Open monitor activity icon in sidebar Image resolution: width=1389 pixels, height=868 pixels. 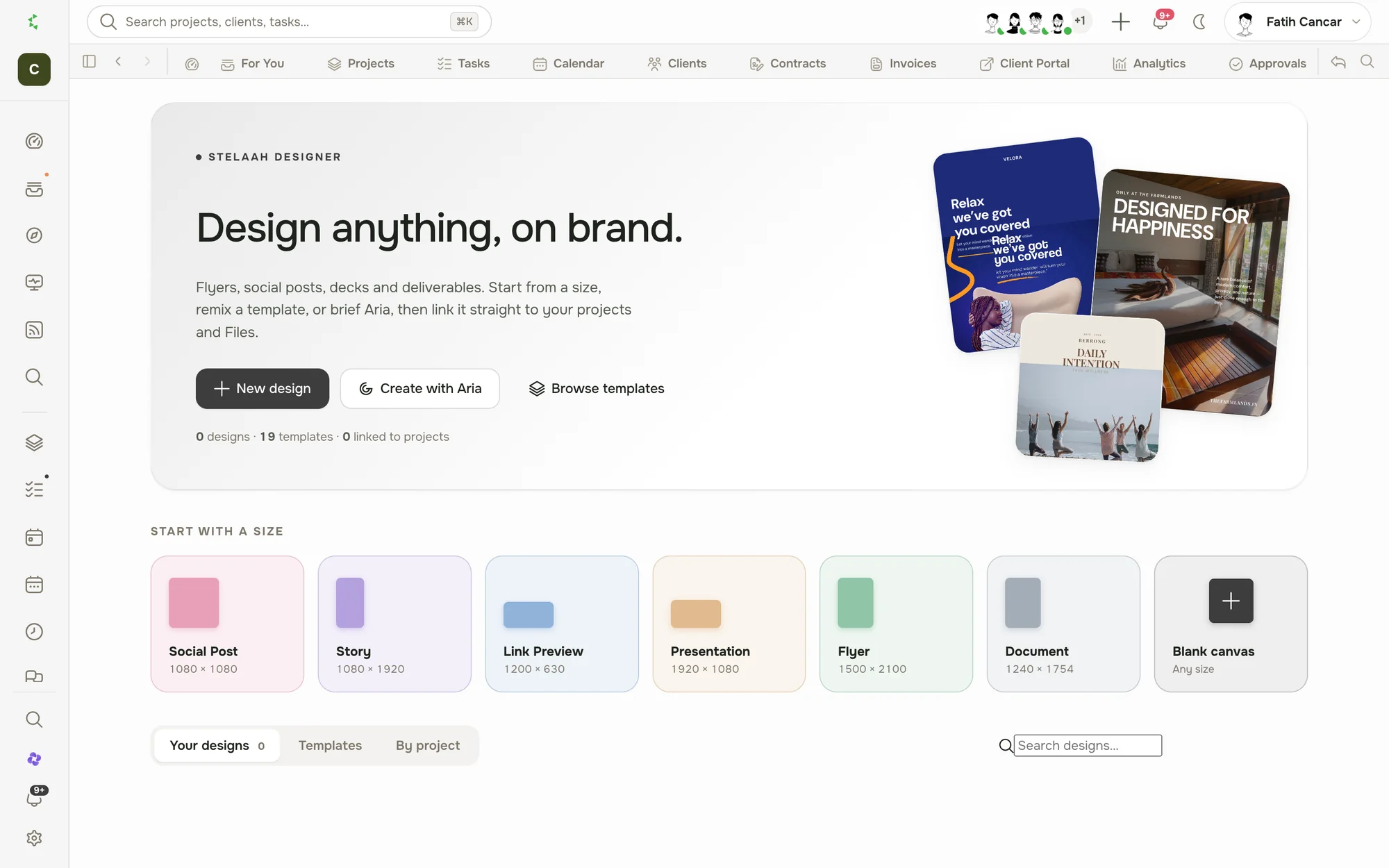[34, 283]
